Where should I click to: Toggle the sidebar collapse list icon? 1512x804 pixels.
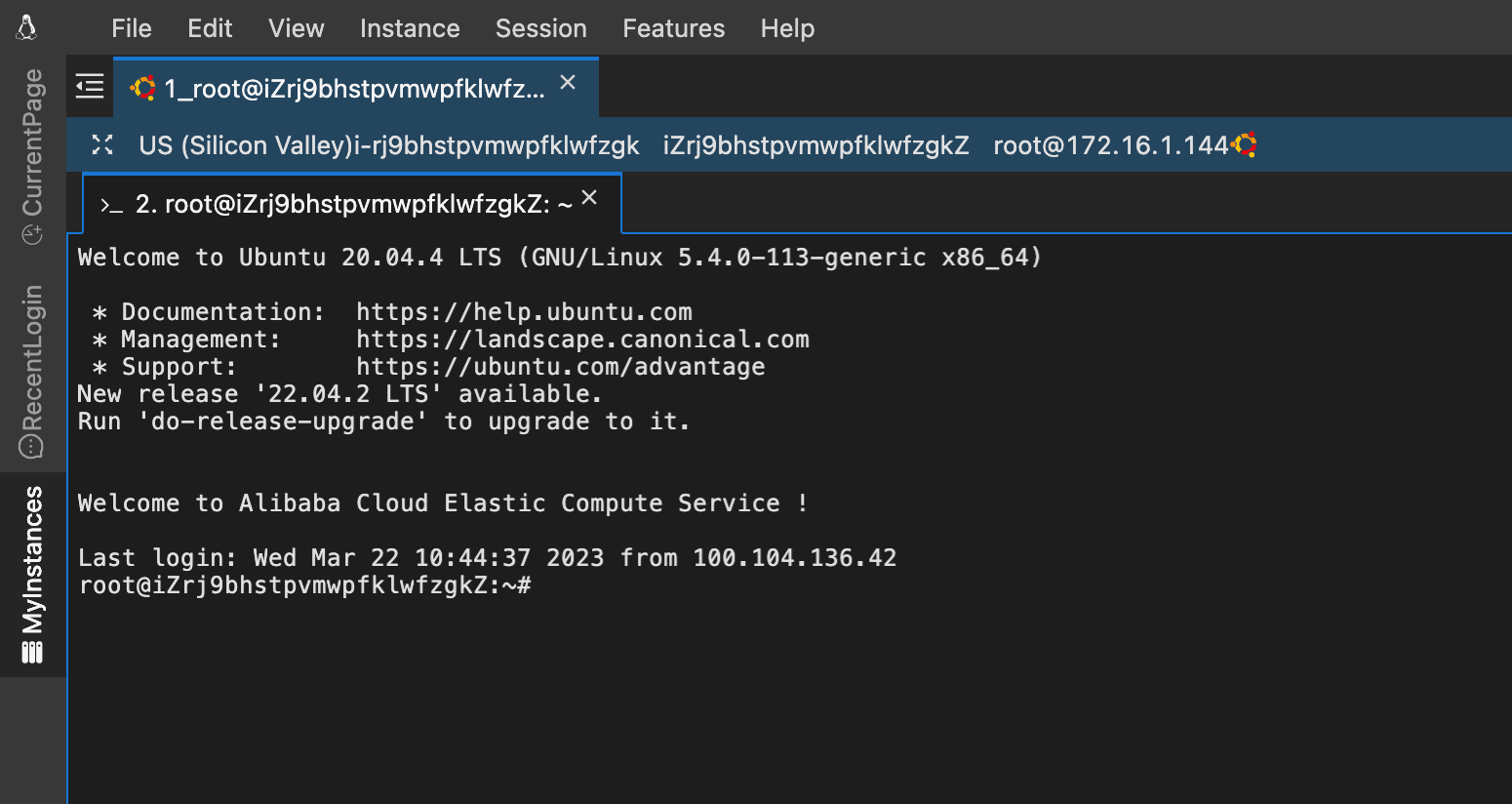point(90,86)
